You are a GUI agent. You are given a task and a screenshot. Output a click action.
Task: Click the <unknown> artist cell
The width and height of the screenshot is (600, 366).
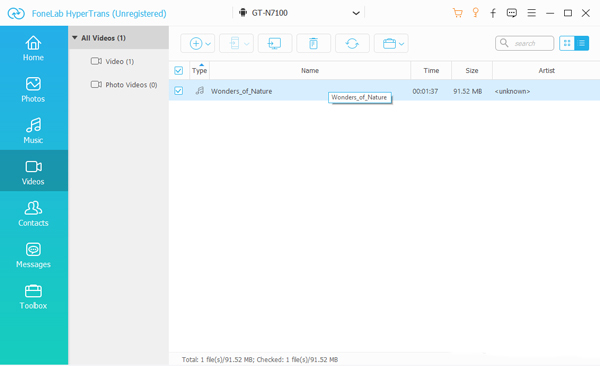click(x=512, y=91)
